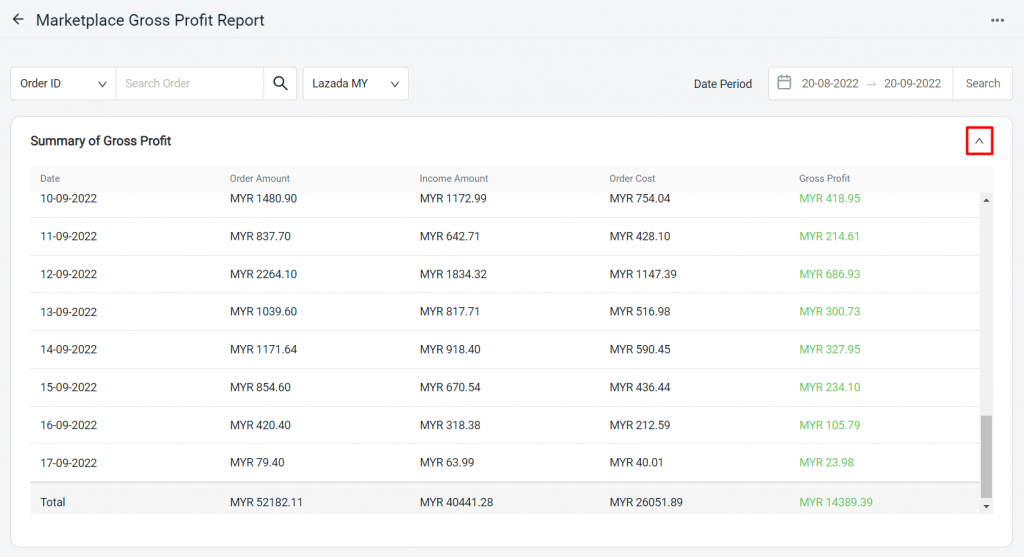The image size is (1024, 557).
Task: Click the Order Amount column header
Action: click(259, 179)
